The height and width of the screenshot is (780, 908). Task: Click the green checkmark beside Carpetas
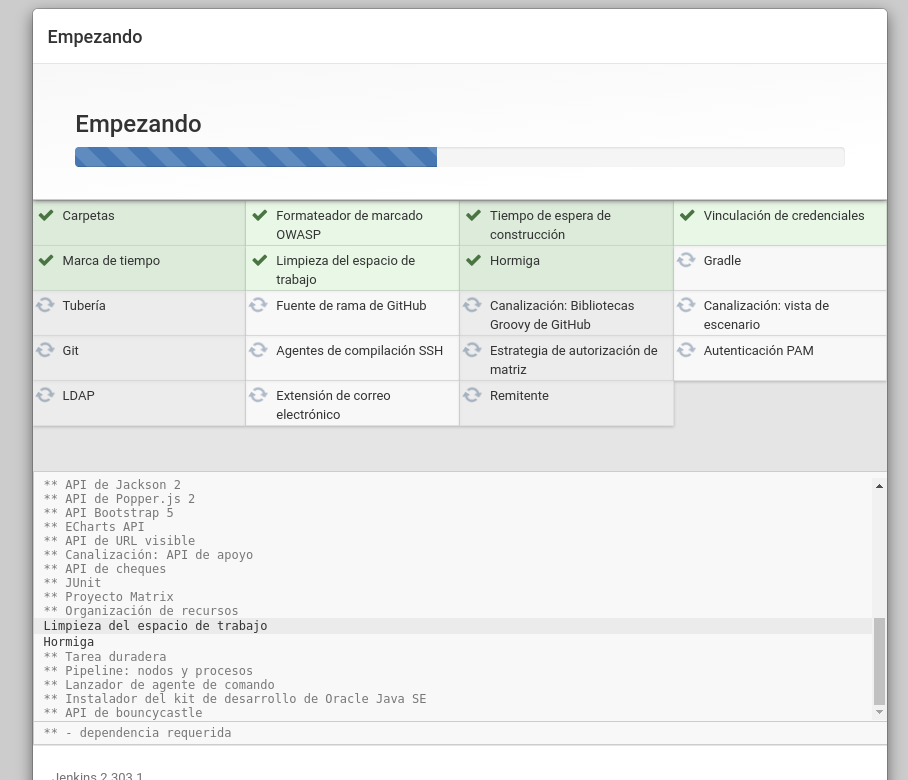[x=45, y=215]
